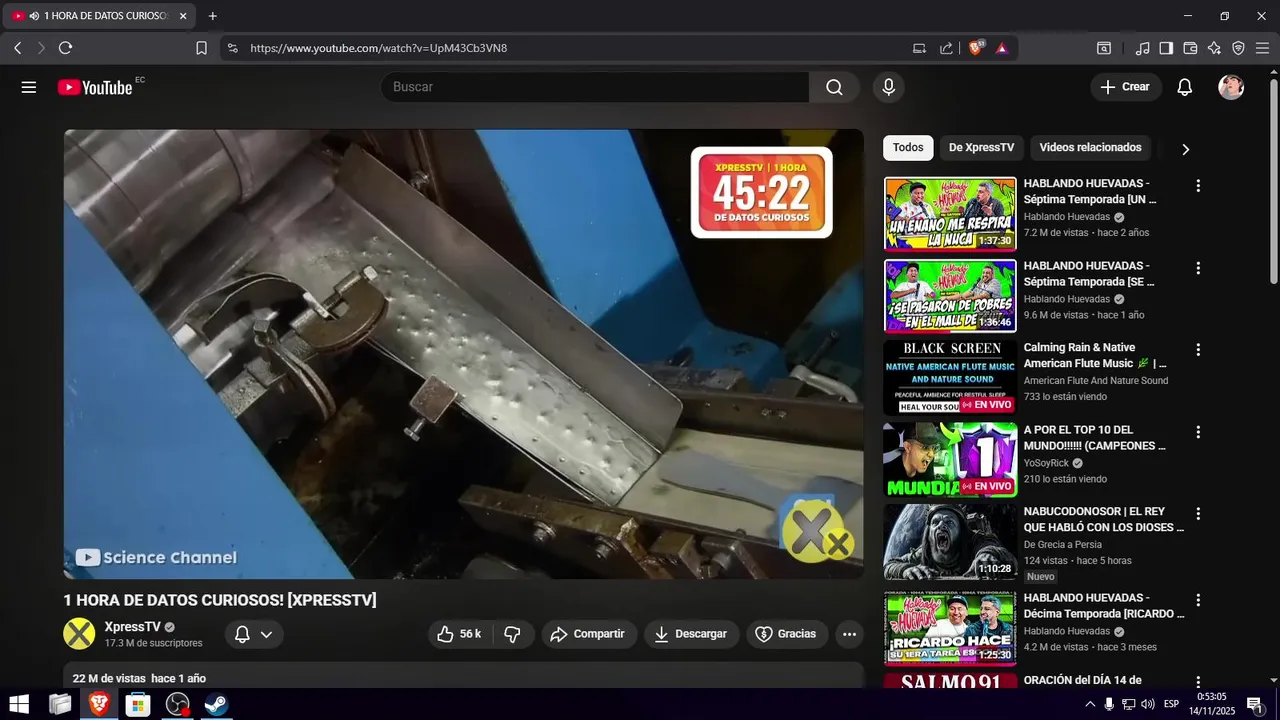The image size is (1280, 720).
Task: Select the De XpressTV filter chip
Action: click(x=981, y=148)
